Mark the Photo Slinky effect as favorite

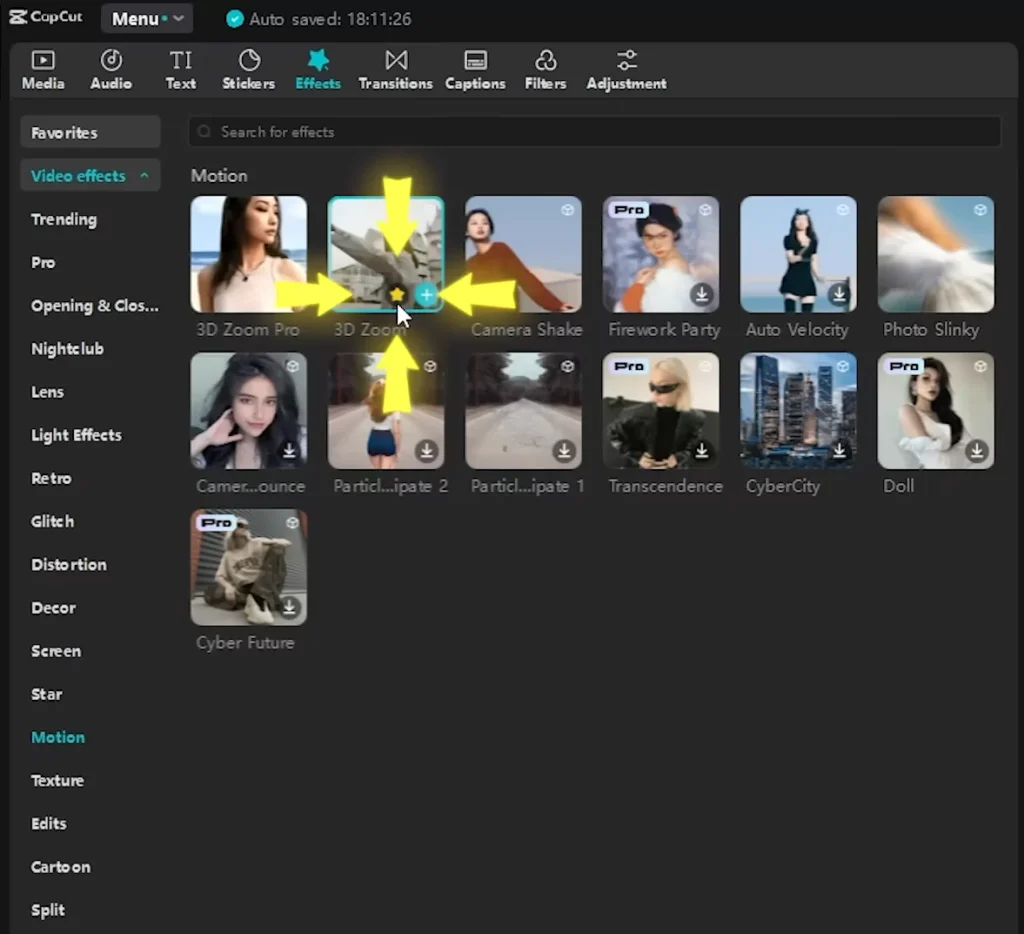click(981, 210)
